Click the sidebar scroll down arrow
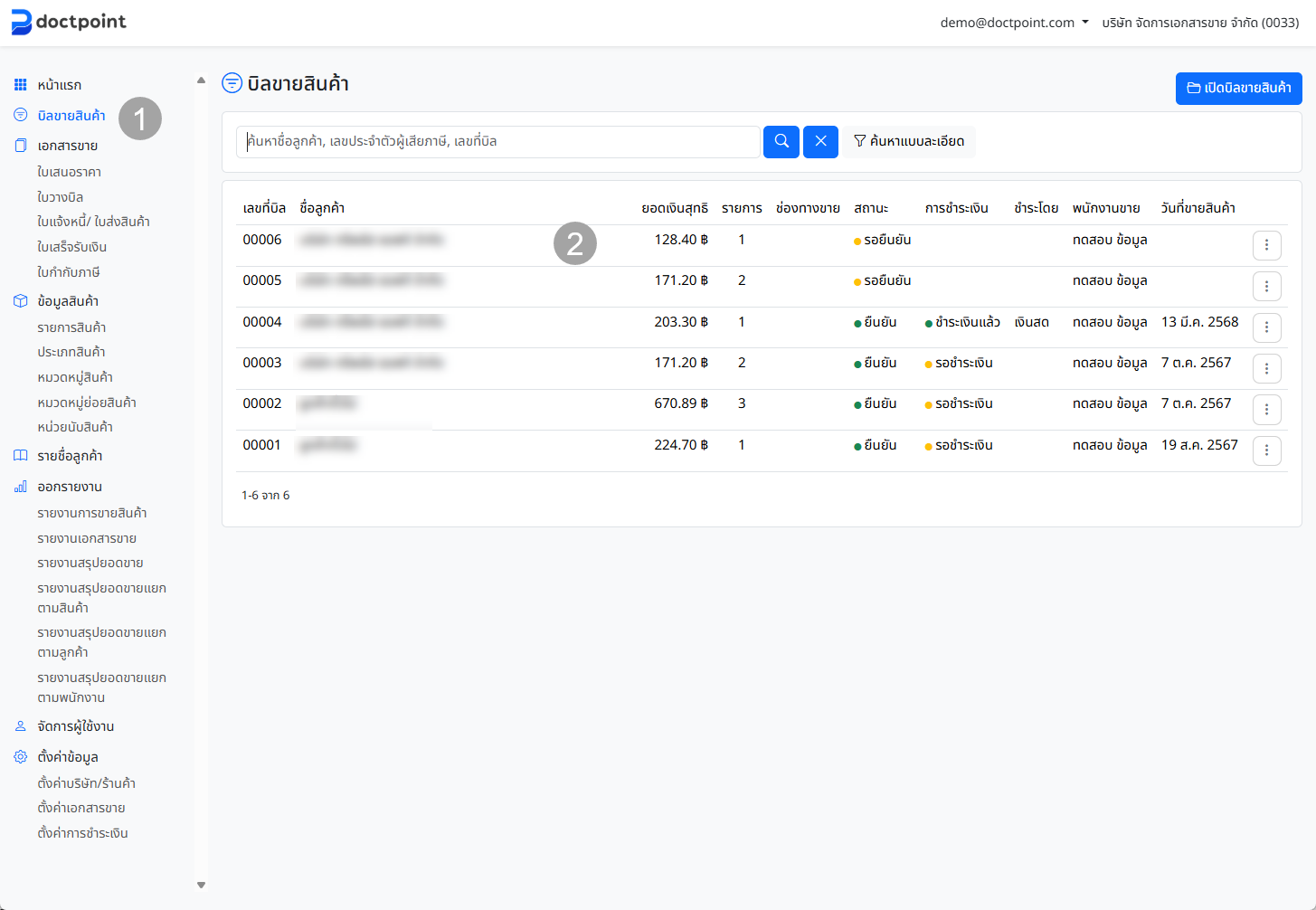Image resolution: width=1316 pixels, height=910 pixels. pos(201,885)
